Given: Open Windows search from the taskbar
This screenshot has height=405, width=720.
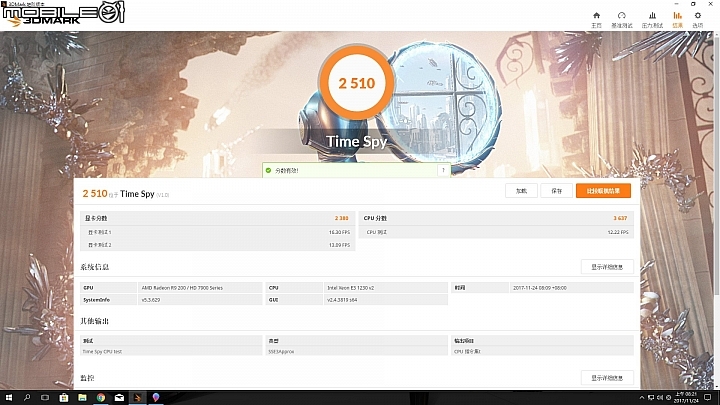Looking at the screenshot, I should click(27, 398).
